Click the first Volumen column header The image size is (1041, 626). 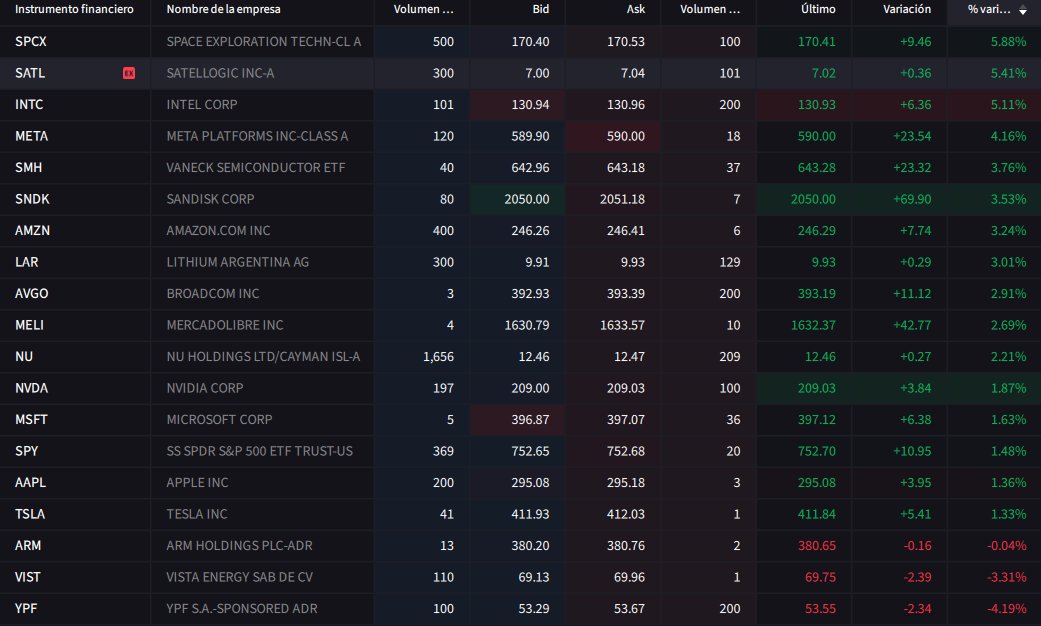(424, 9)
